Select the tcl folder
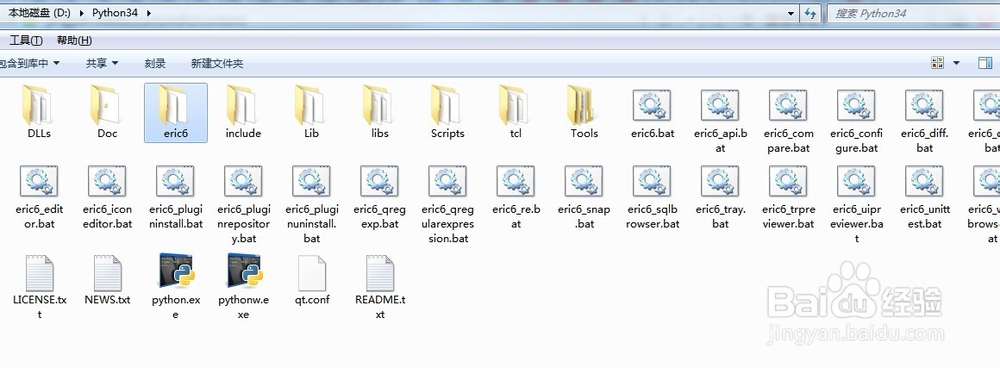 pos(515,113)
